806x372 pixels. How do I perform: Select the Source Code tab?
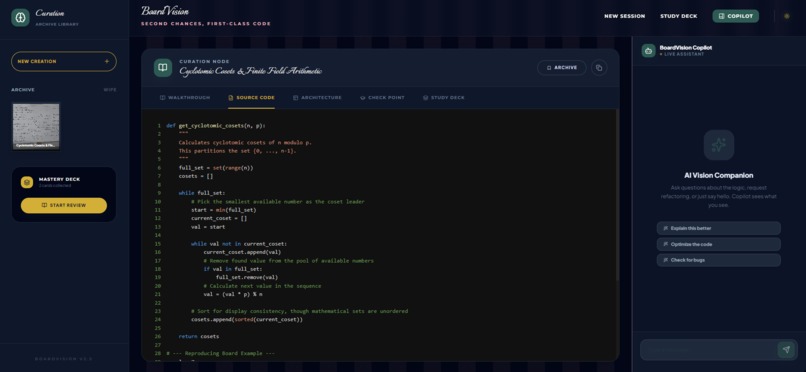point(251,98)
